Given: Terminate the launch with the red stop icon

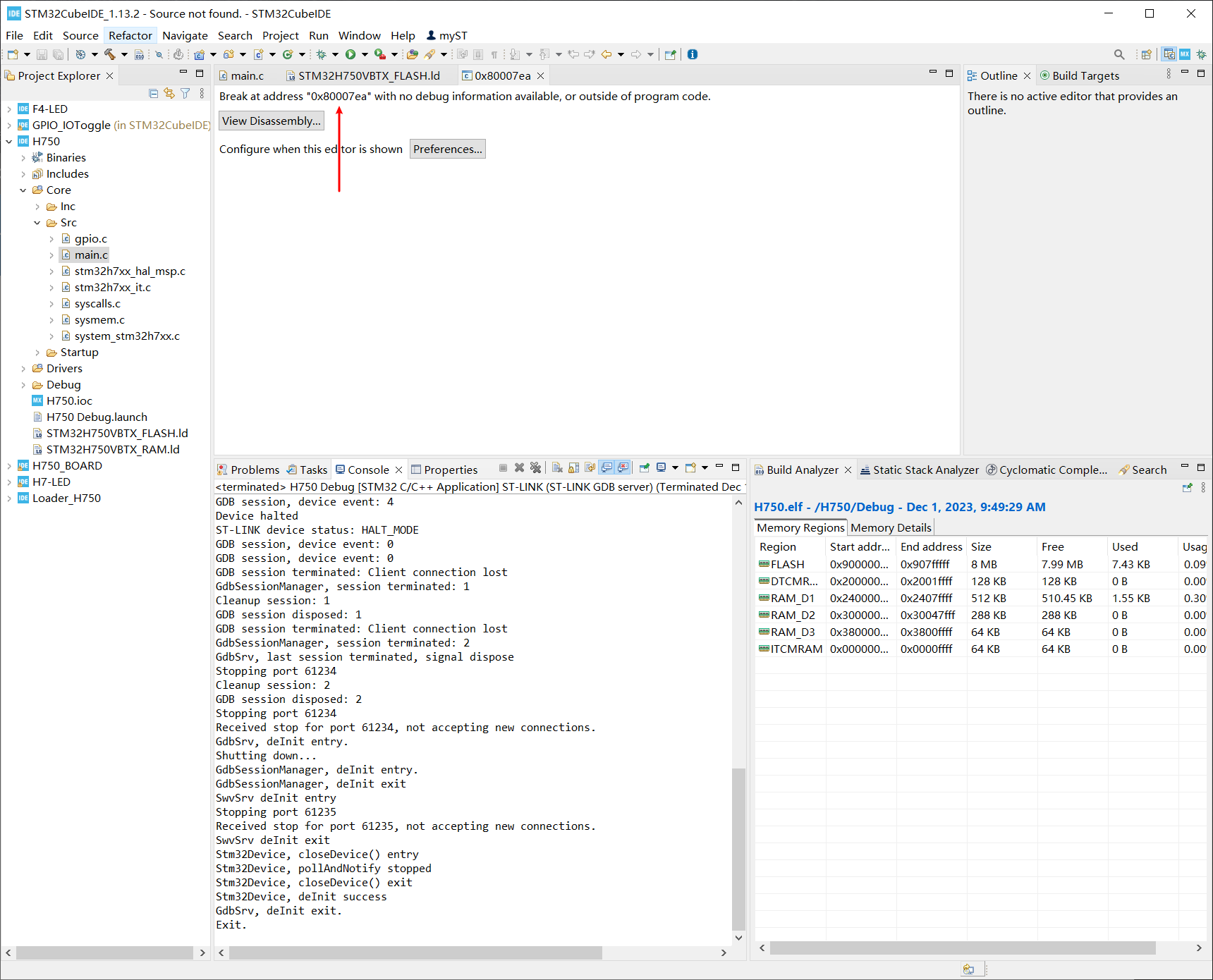Looking at the screenshot, I should [503, 467].
